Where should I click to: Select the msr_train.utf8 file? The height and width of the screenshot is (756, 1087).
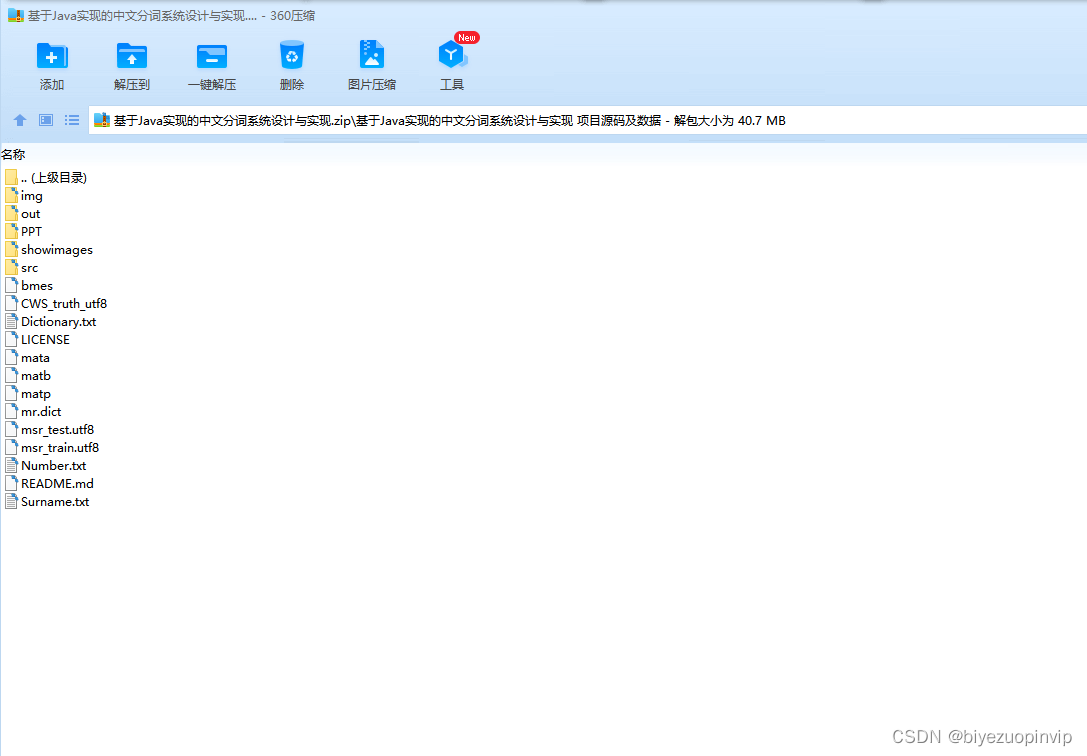59,448
